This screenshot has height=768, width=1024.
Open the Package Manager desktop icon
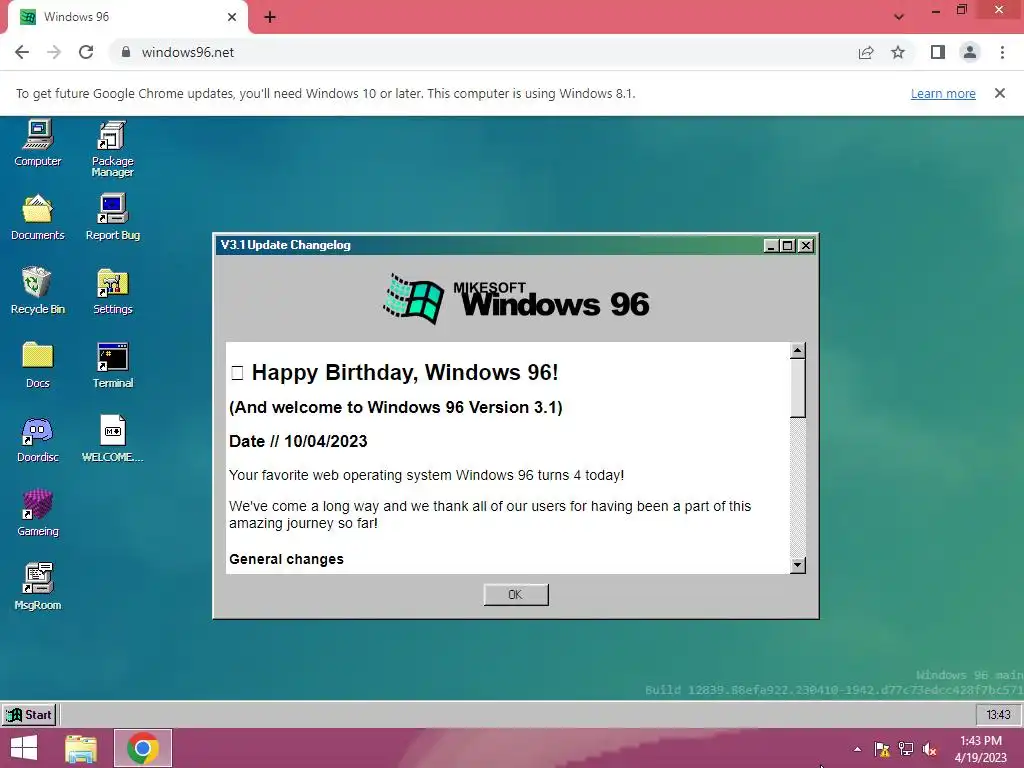pyautogui.click(x=112, y=149)
